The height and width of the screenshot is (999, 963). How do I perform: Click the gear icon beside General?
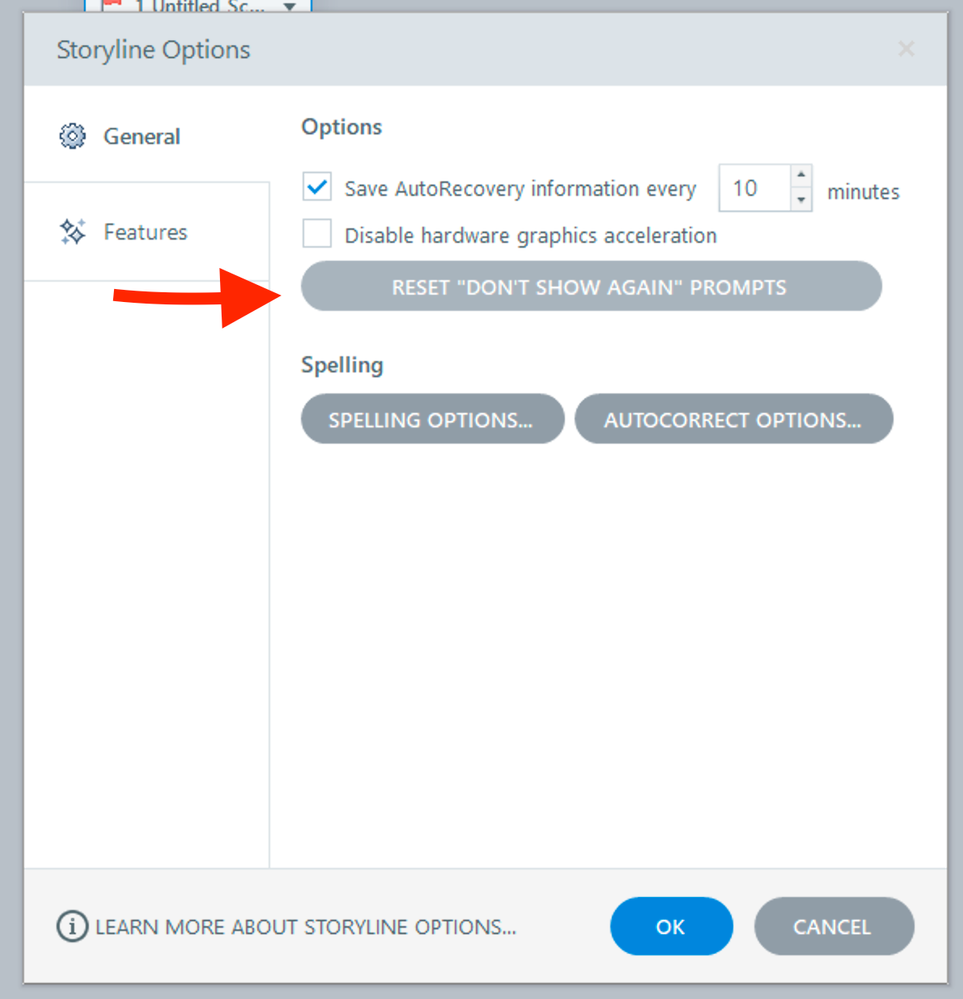pyautogui.click(x=73, y=136)
